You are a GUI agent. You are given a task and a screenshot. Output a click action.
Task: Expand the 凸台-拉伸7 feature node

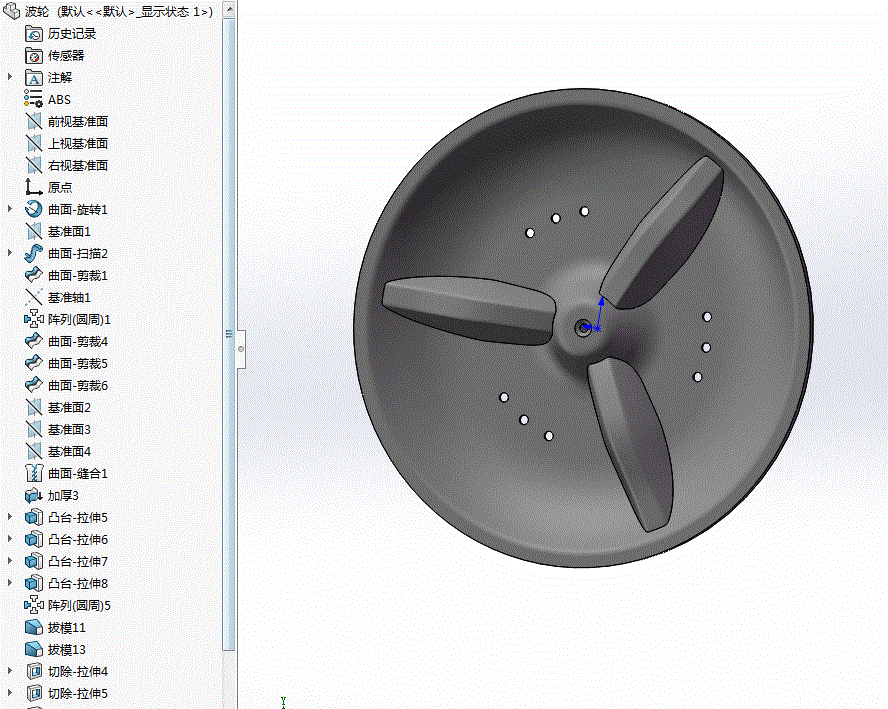[x=10, y=561]
